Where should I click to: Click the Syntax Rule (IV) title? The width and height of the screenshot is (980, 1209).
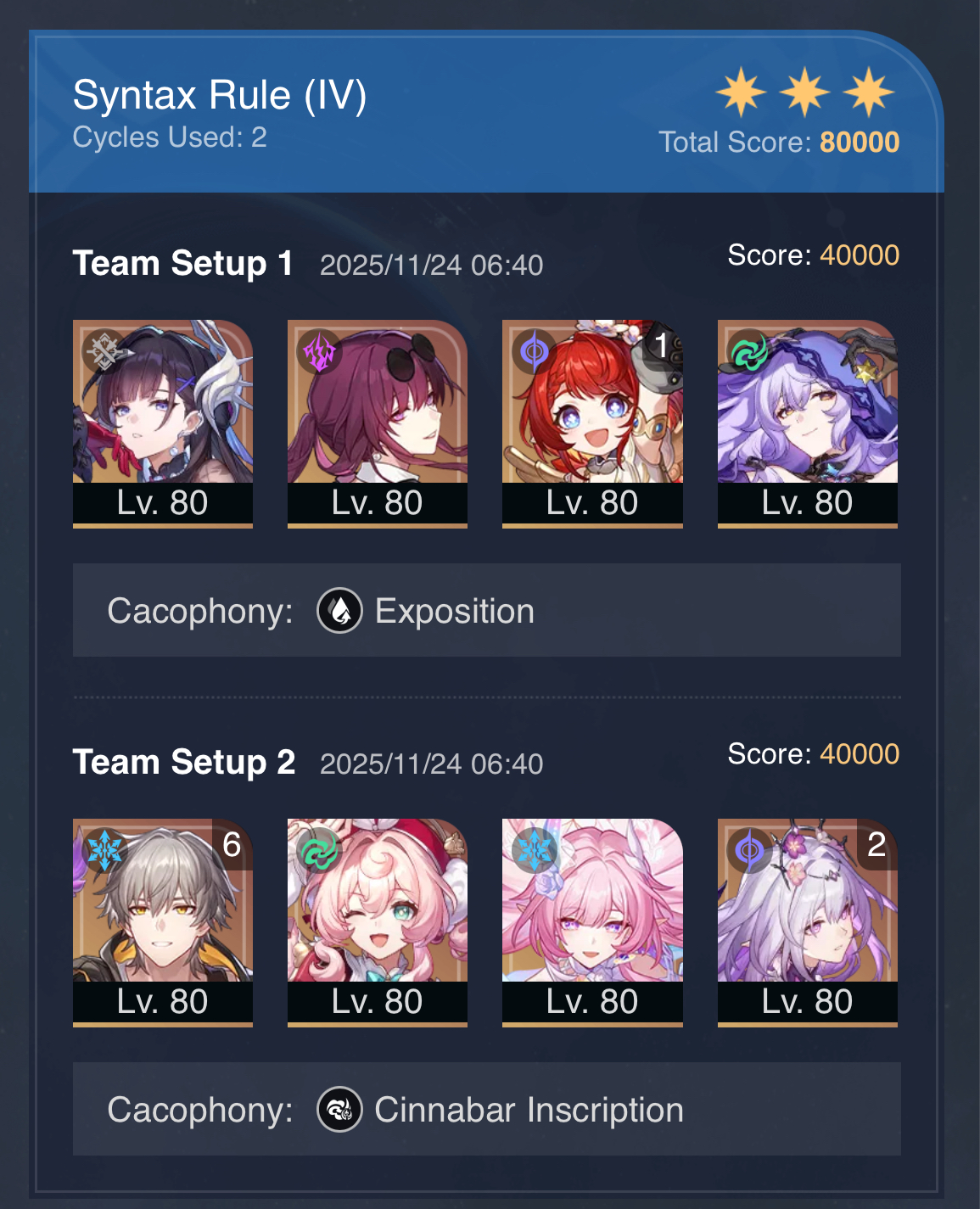tap(220, 95)
